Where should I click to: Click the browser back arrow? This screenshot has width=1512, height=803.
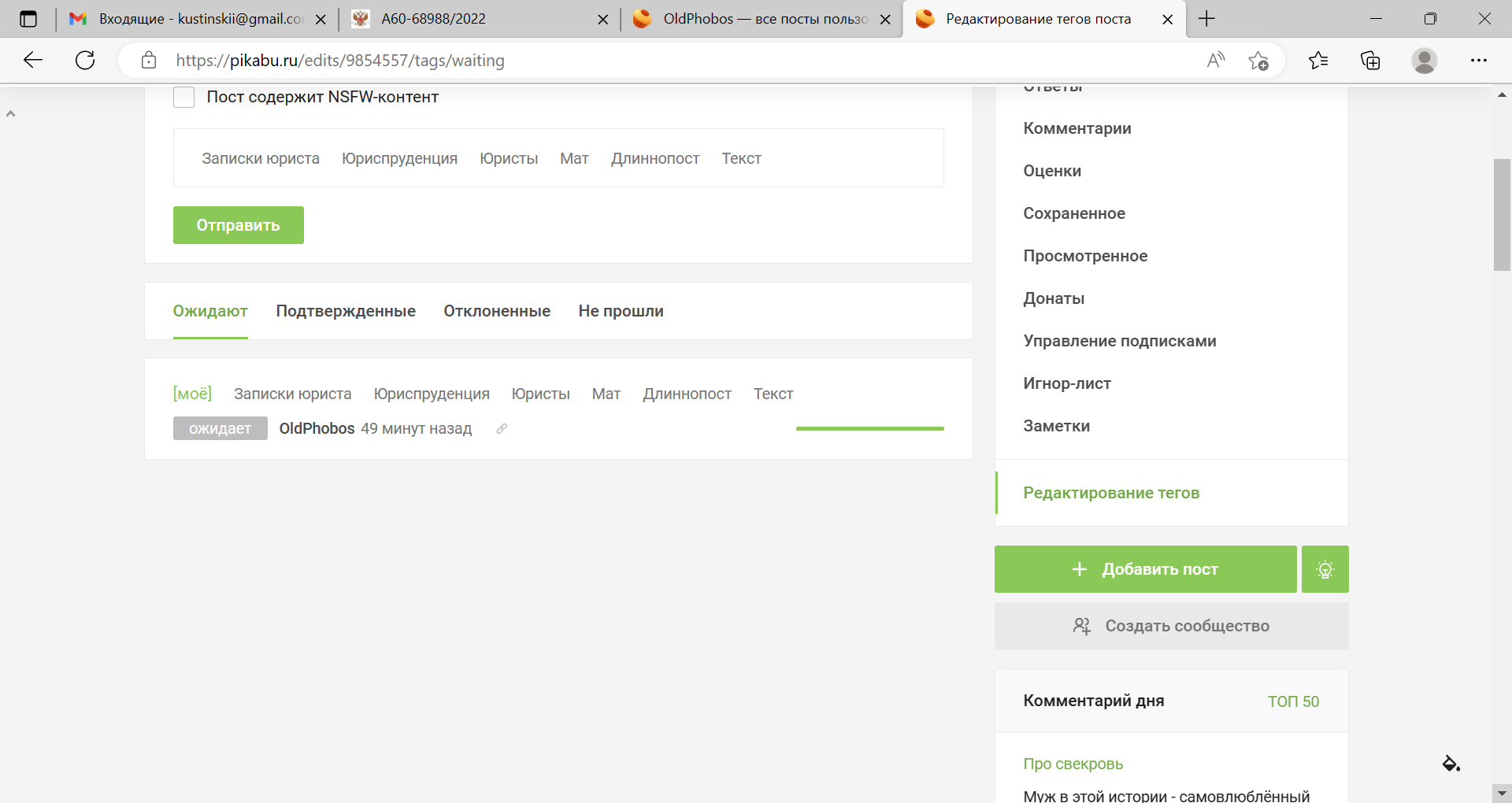[x=33, y=61]
